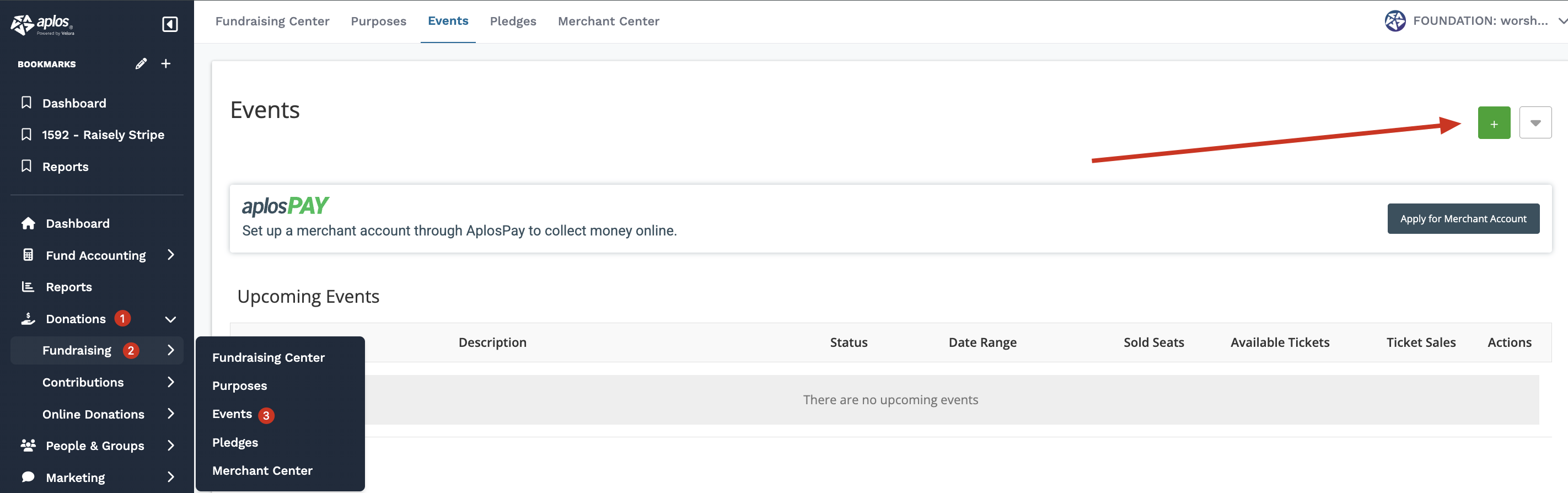1568x493 pixels.
Task: Open the 1592 - Raisely Stripe bookmark
Action: (x=102, y=135)
